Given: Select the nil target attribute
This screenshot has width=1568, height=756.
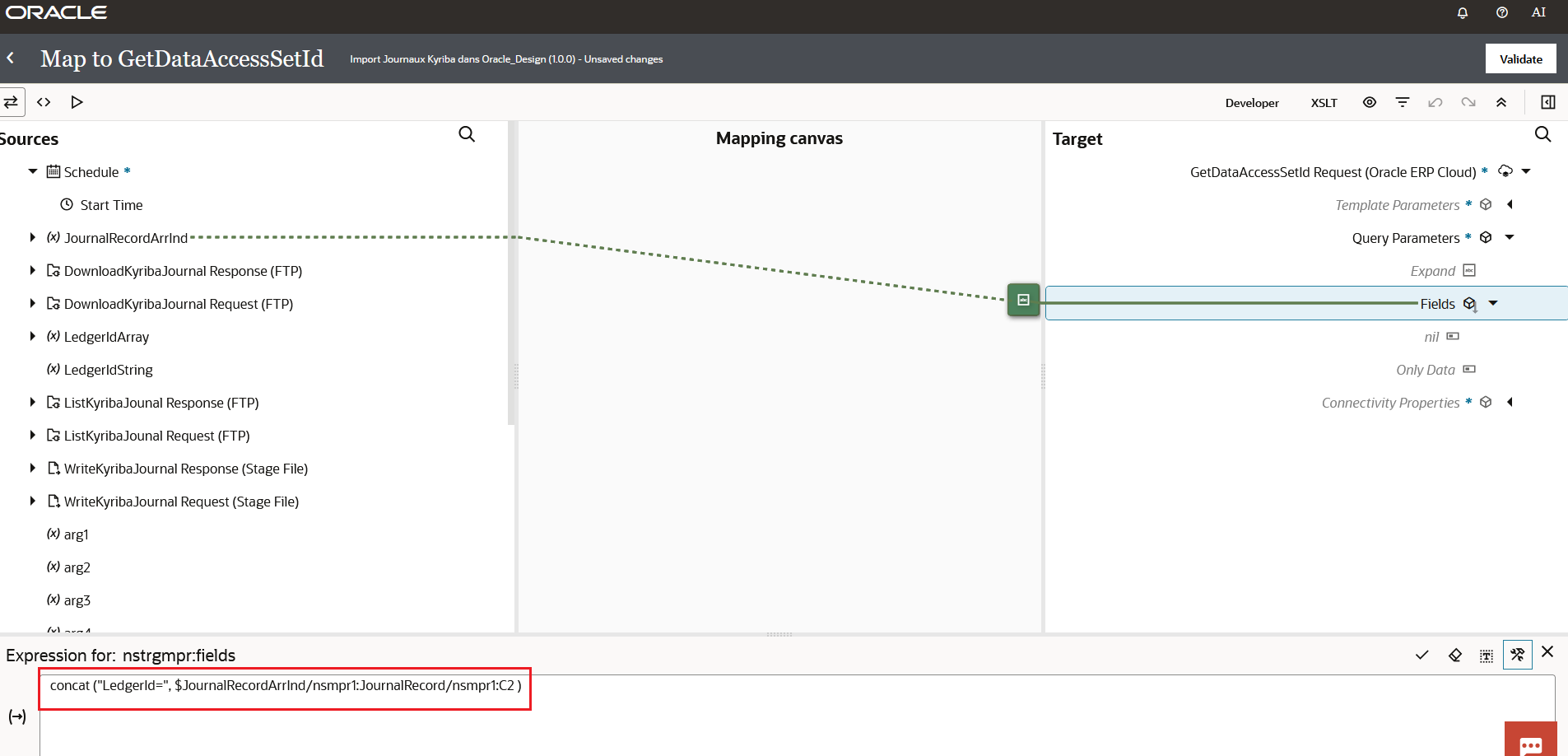Looking at the screenshot, I should click(1431, 337).
